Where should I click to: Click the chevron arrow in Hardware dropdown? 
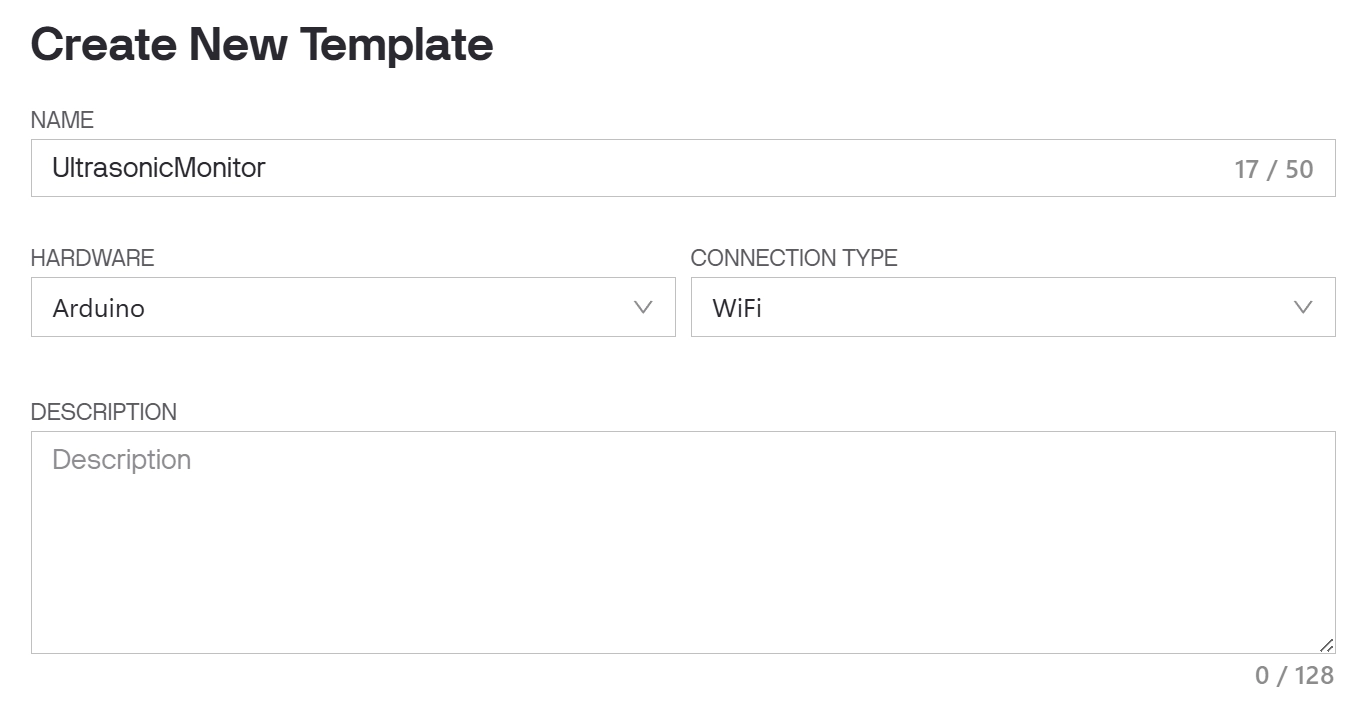click(x=643, y=307)
